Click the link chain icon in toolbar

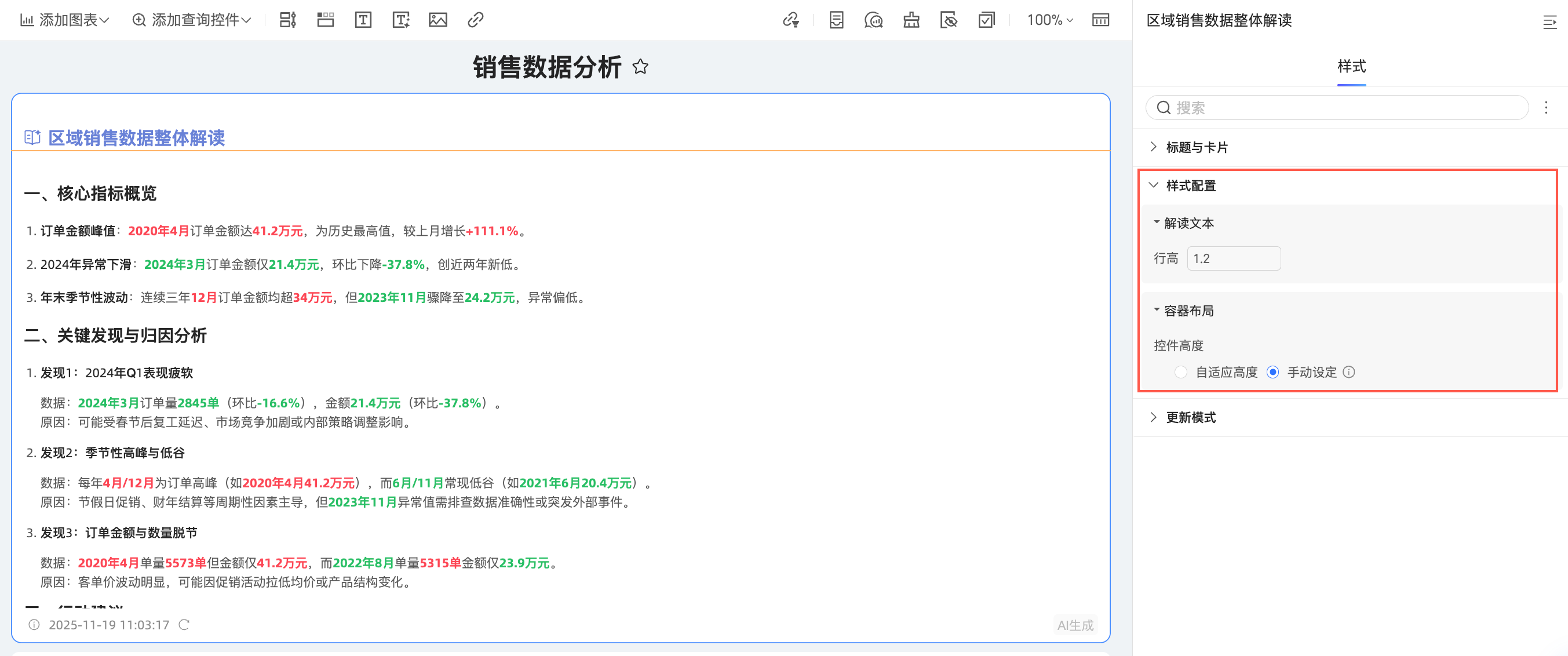(475, 20)
